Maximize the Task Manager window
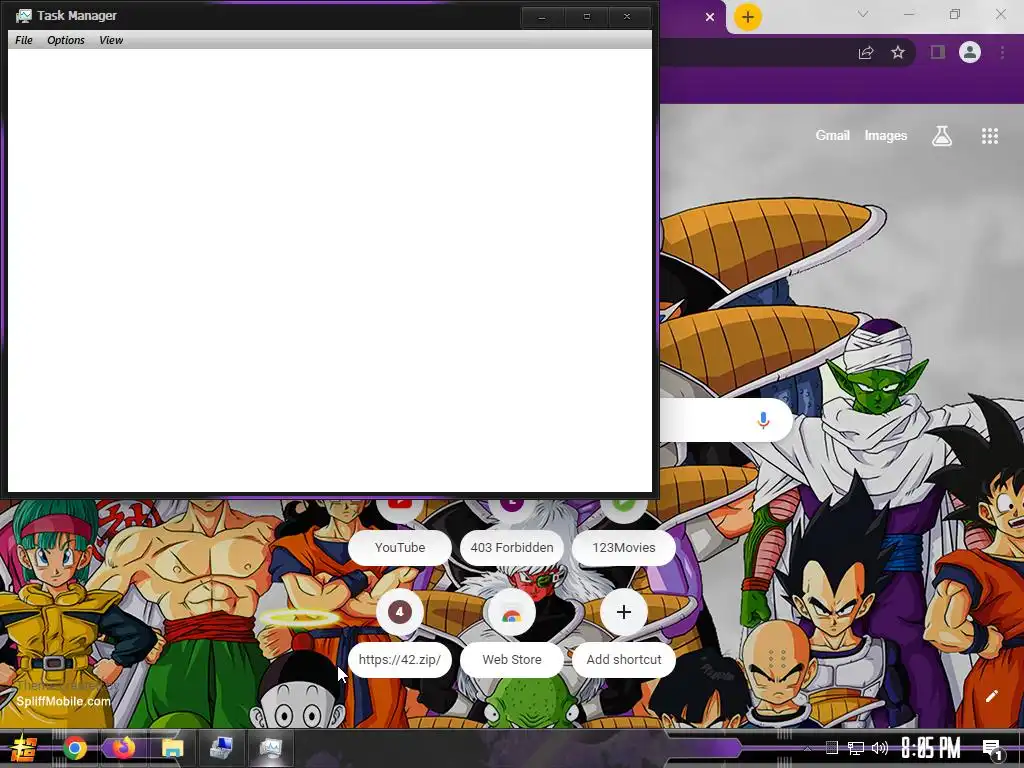 pyautogui.click(x=586, y=17)
